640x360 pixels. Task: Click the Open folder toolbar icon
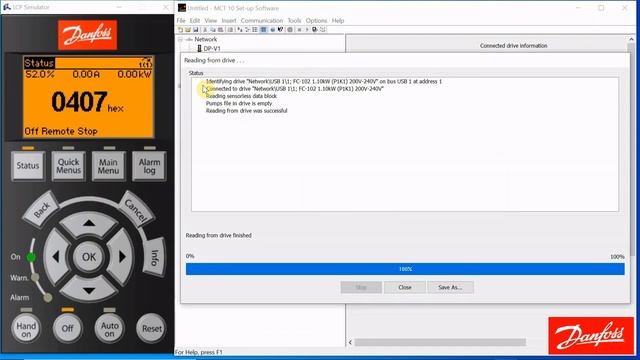pyautogui.click(x=188, y=29)
